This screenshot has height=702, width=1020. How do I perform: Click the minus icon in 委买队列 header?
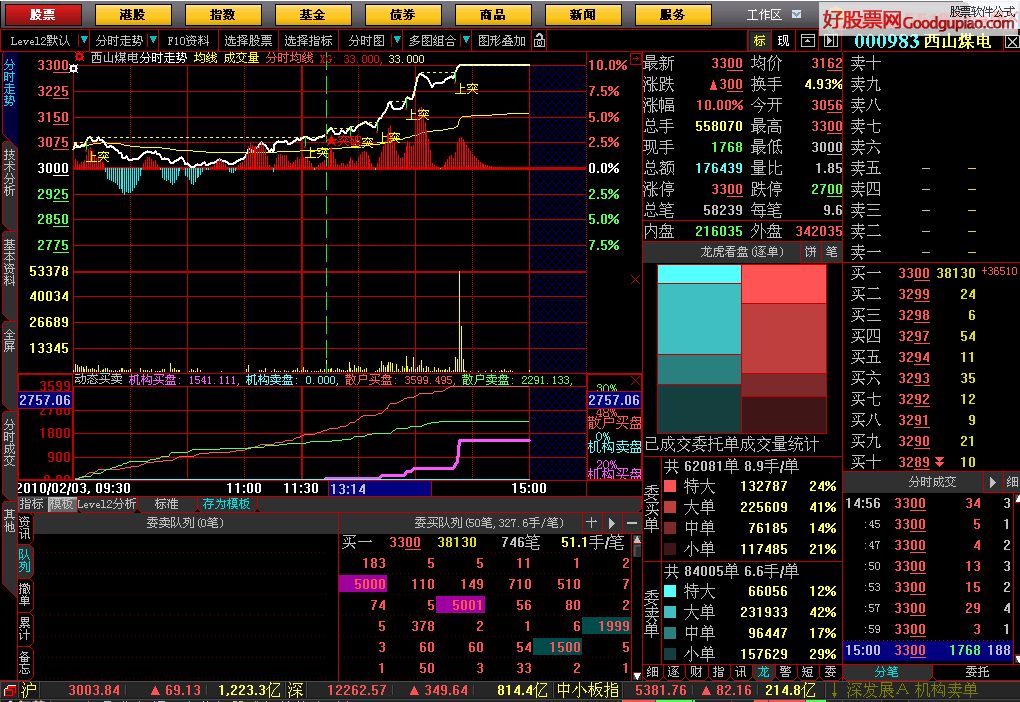point(632,522)
